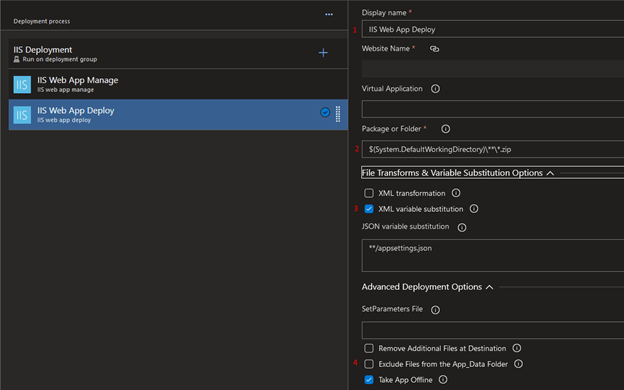Uncheck Take App Offline
The width and height of the screenshot is (624, 390).
[x=369, y=380]
